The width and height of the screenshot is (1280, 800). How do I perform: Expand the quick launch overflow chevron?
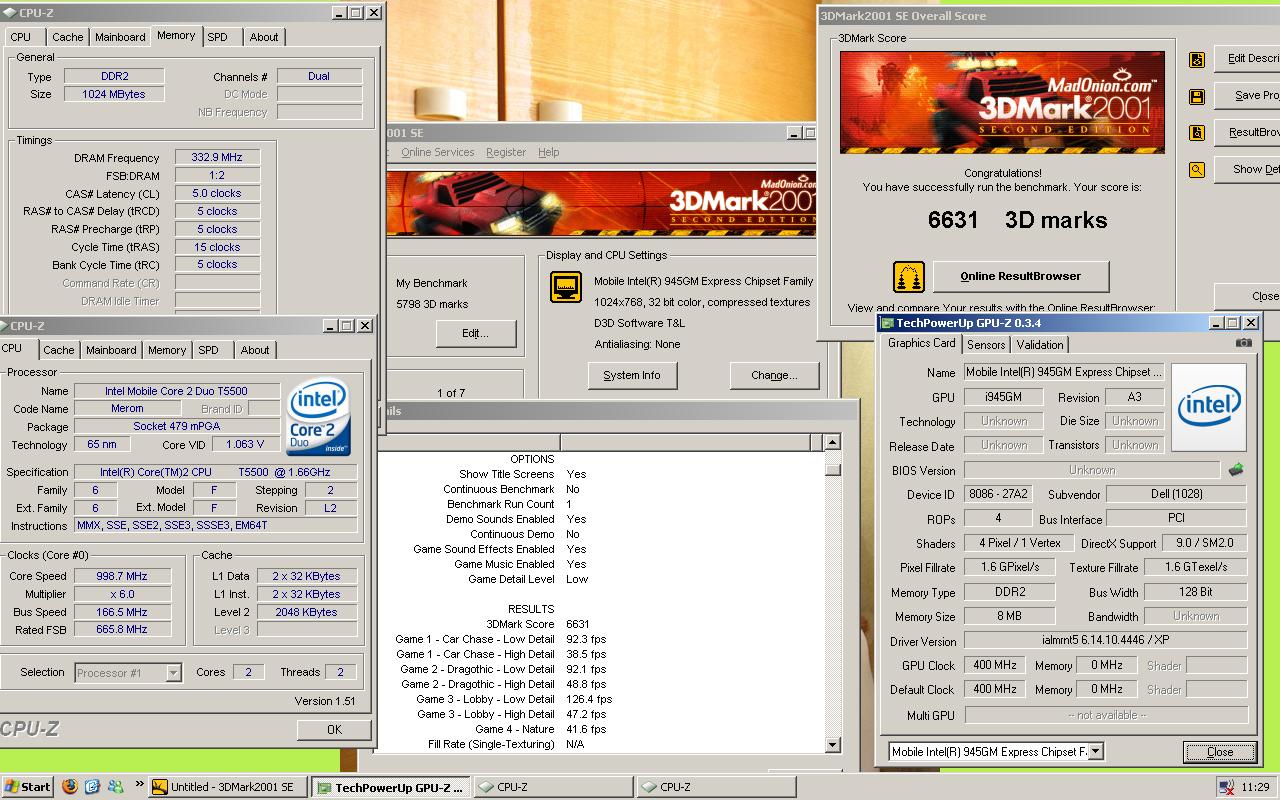tap(139, 786)
